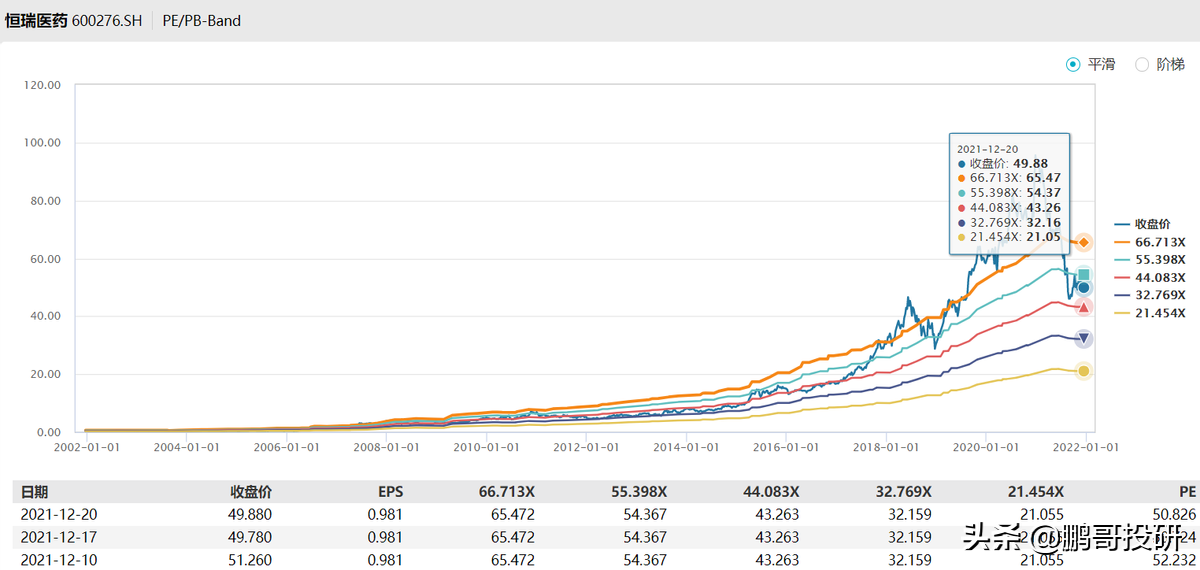Screen dimensions: 1200x570
Task: Click the 21.454X column header in table
Action: [x=1035, y=492]
